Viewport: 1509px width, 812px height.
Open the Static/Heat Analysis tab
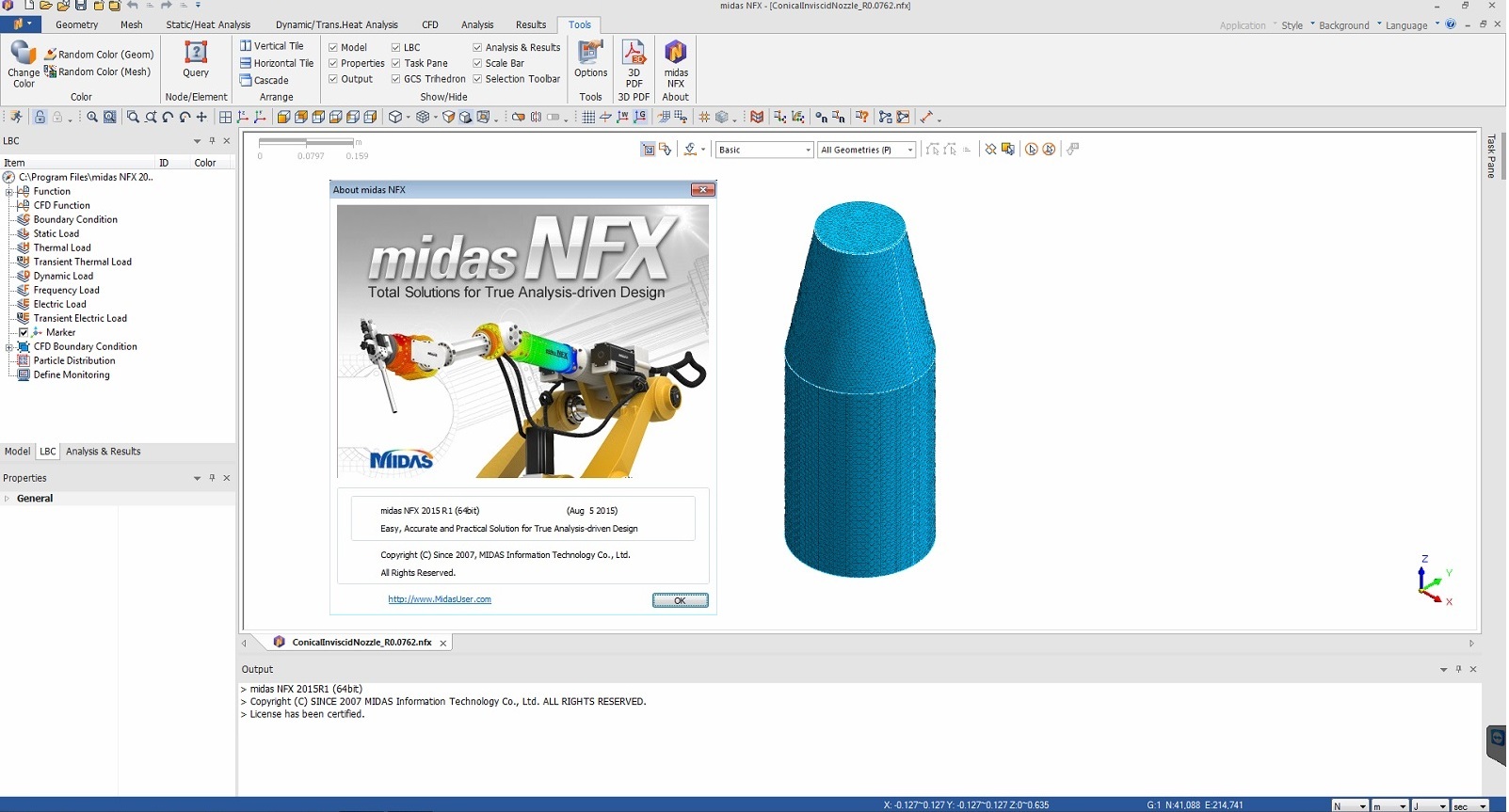[208, 24]
